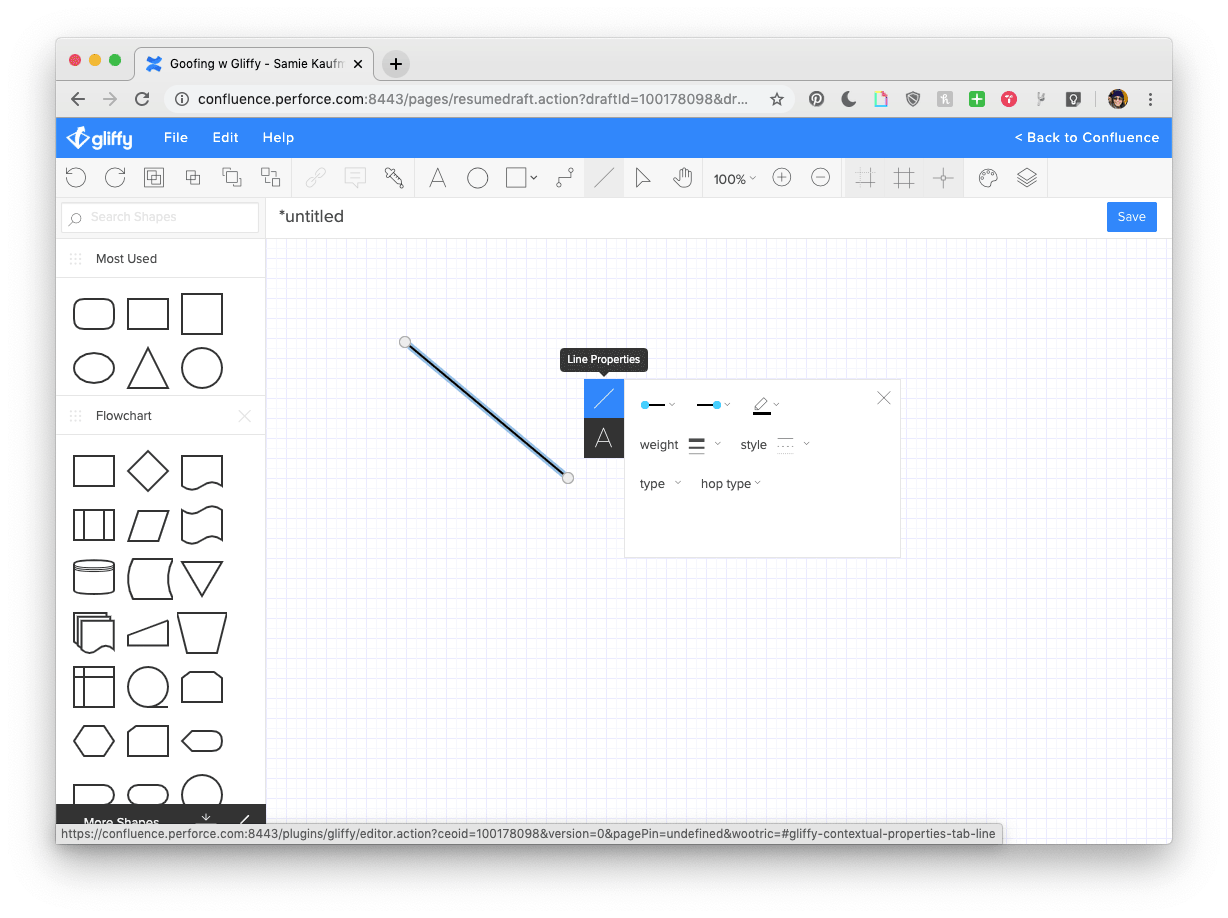This screenshot has height=918, width=1228.
Task: Open the File menu
Action: pos(176,137)
